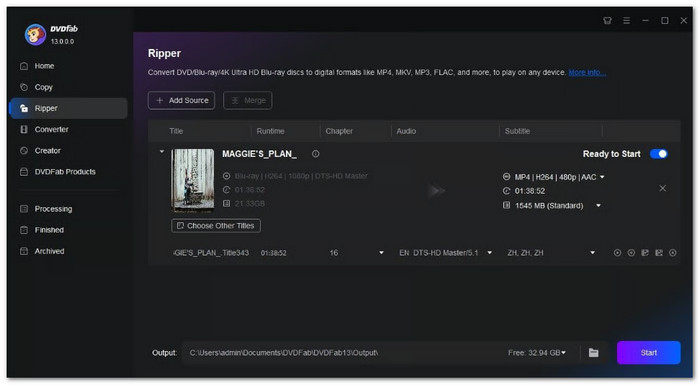Open the skin theme t-shirt icon
This screenshot has height=385, width=700.
pos(607,21)
